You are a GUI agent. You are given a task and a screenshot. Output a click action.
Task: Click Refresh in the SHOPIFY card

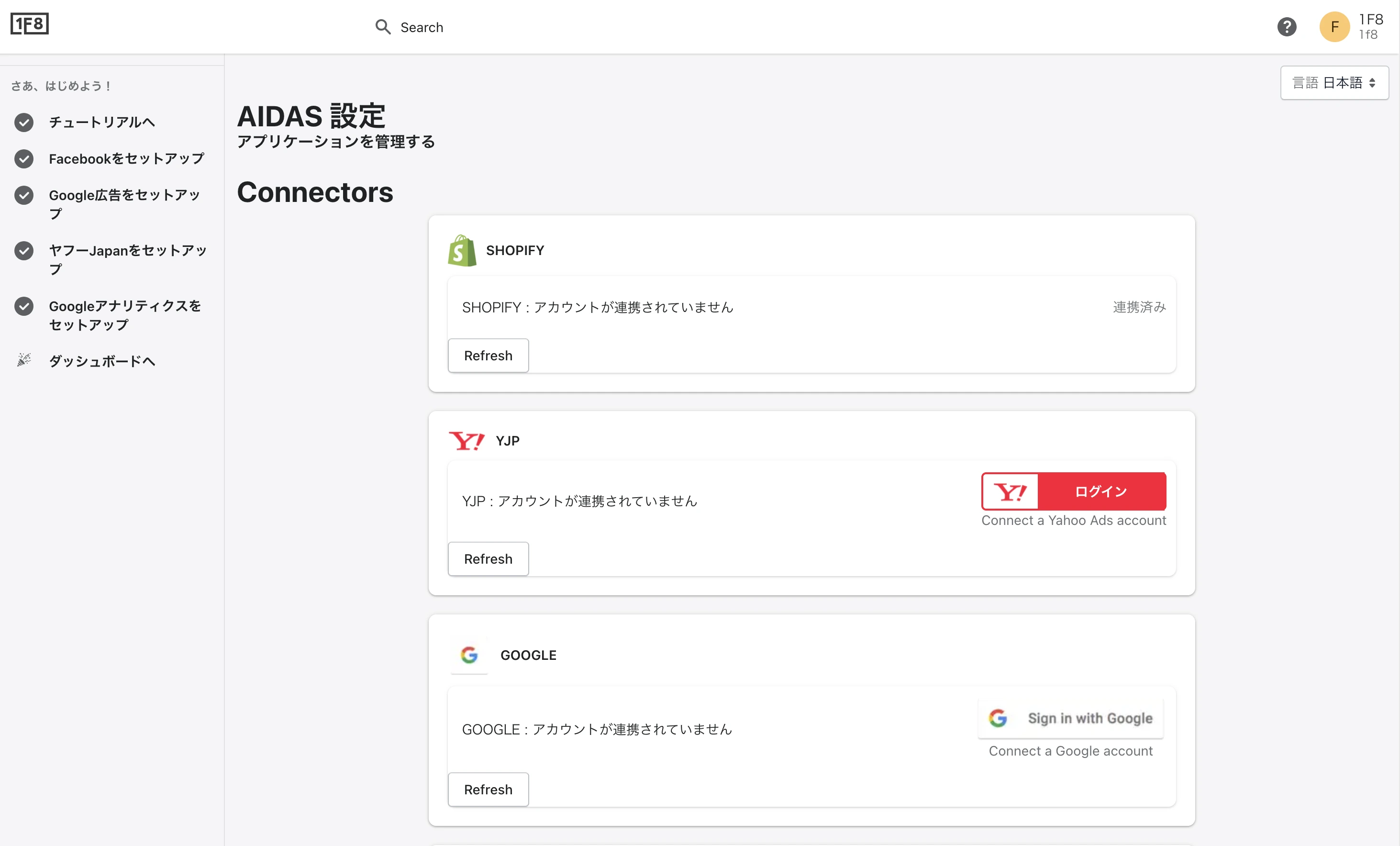(488, 355)
